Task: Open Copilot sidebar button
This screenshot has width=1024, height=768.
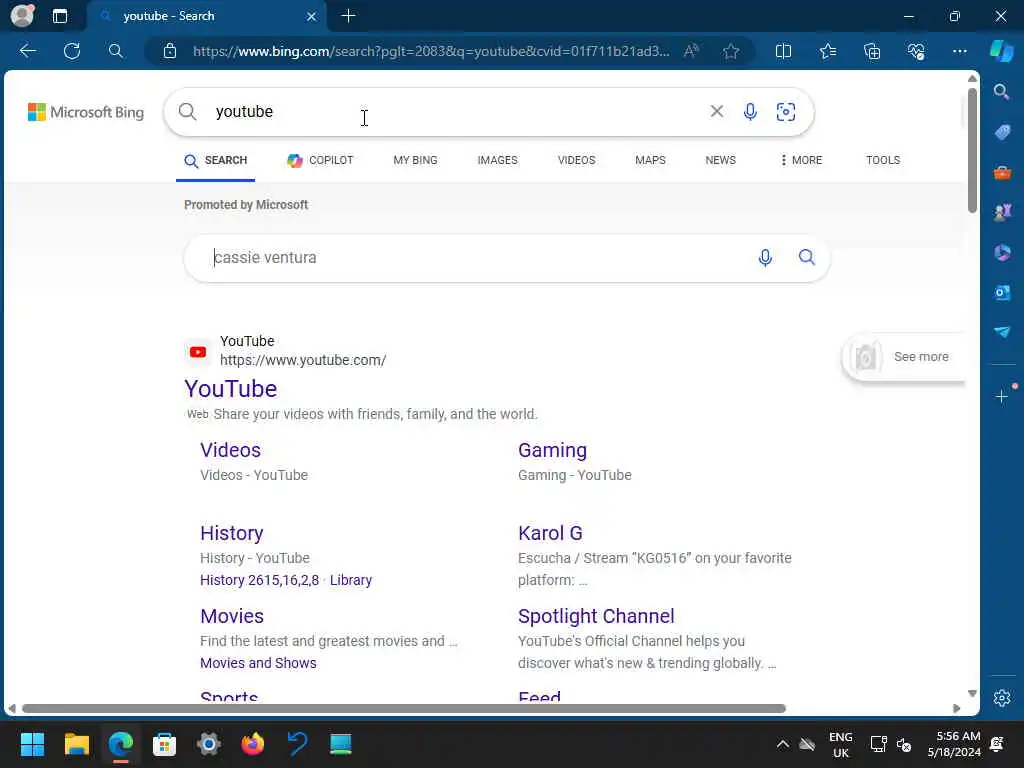Action: click(x=1002, y=50)
